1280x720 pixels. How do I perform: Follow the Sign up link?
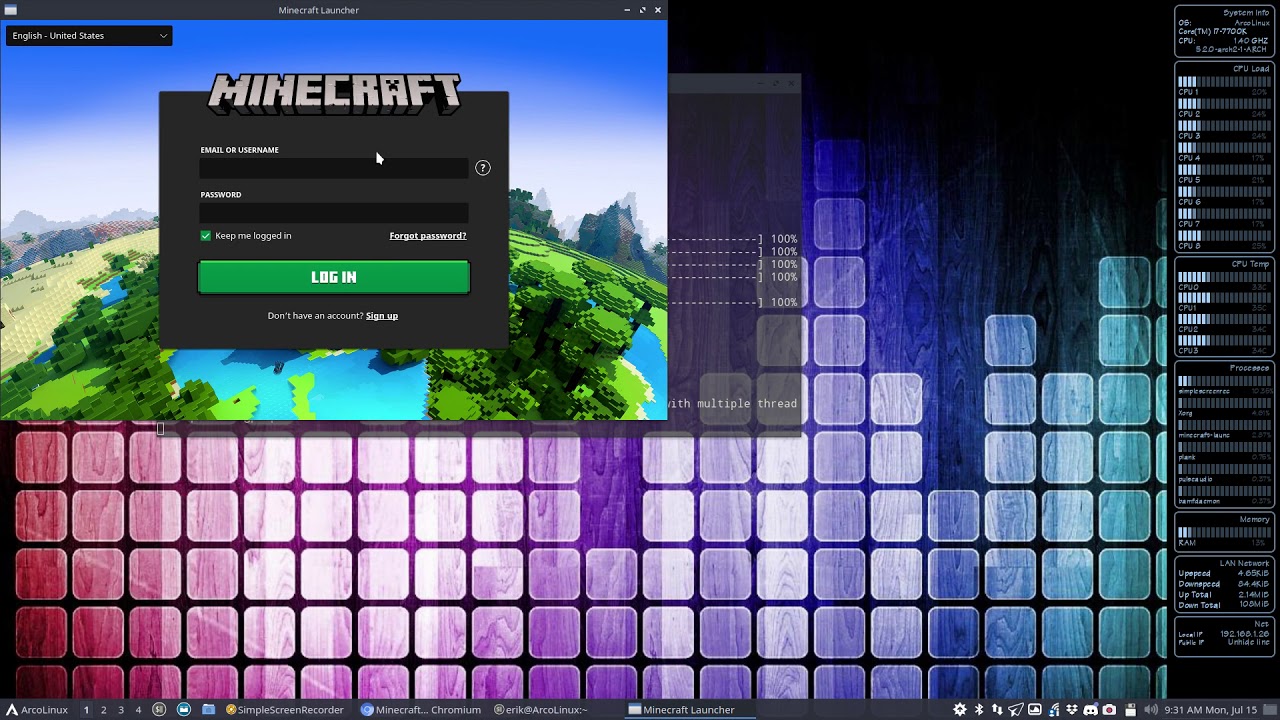(382, 316)
